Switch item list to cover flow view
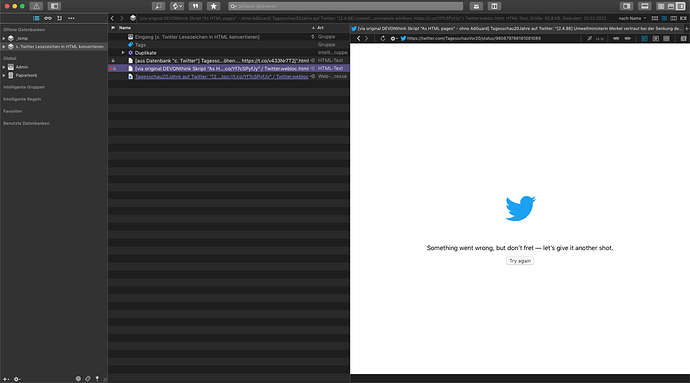This screenshot has height=383, width=690. click(x=683, y=18)
